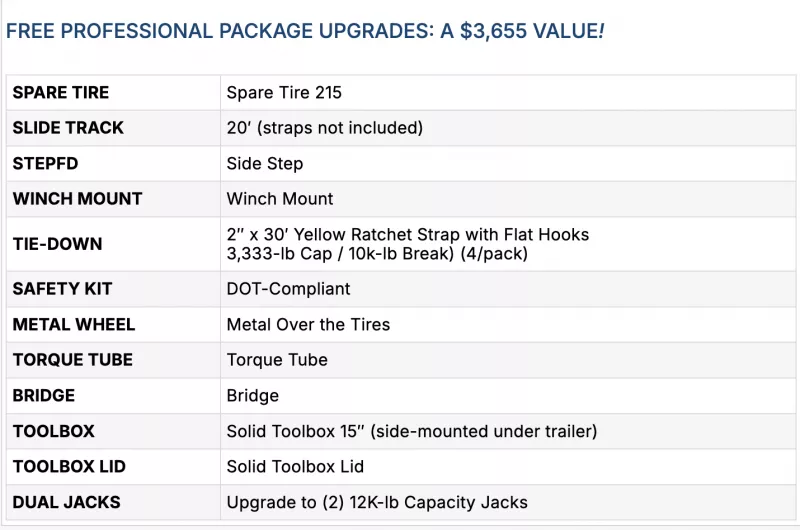Select the TOOLBOX LID row label
The height and width of the screenshot is (530, 800).
69,466
